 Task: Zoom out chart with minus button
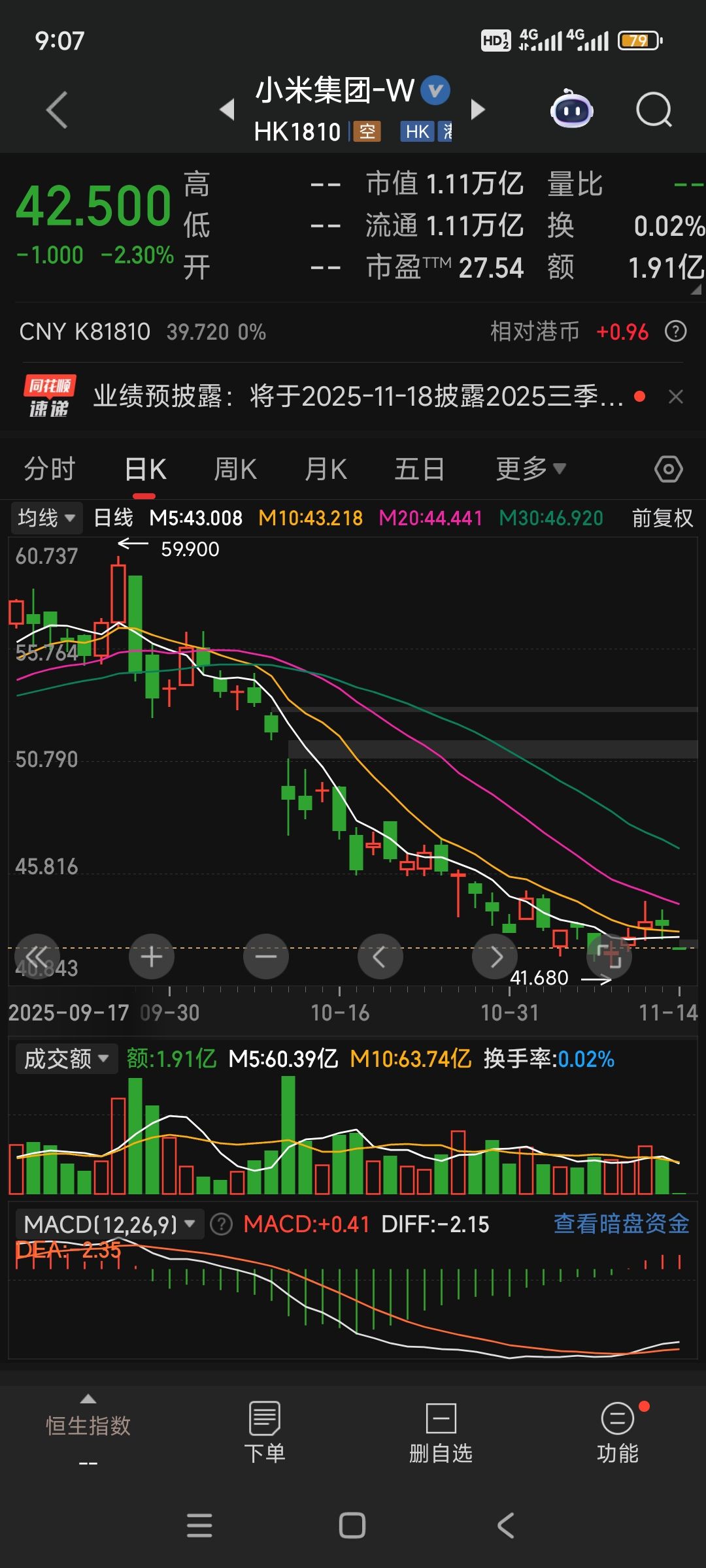(x=266, y=957)
